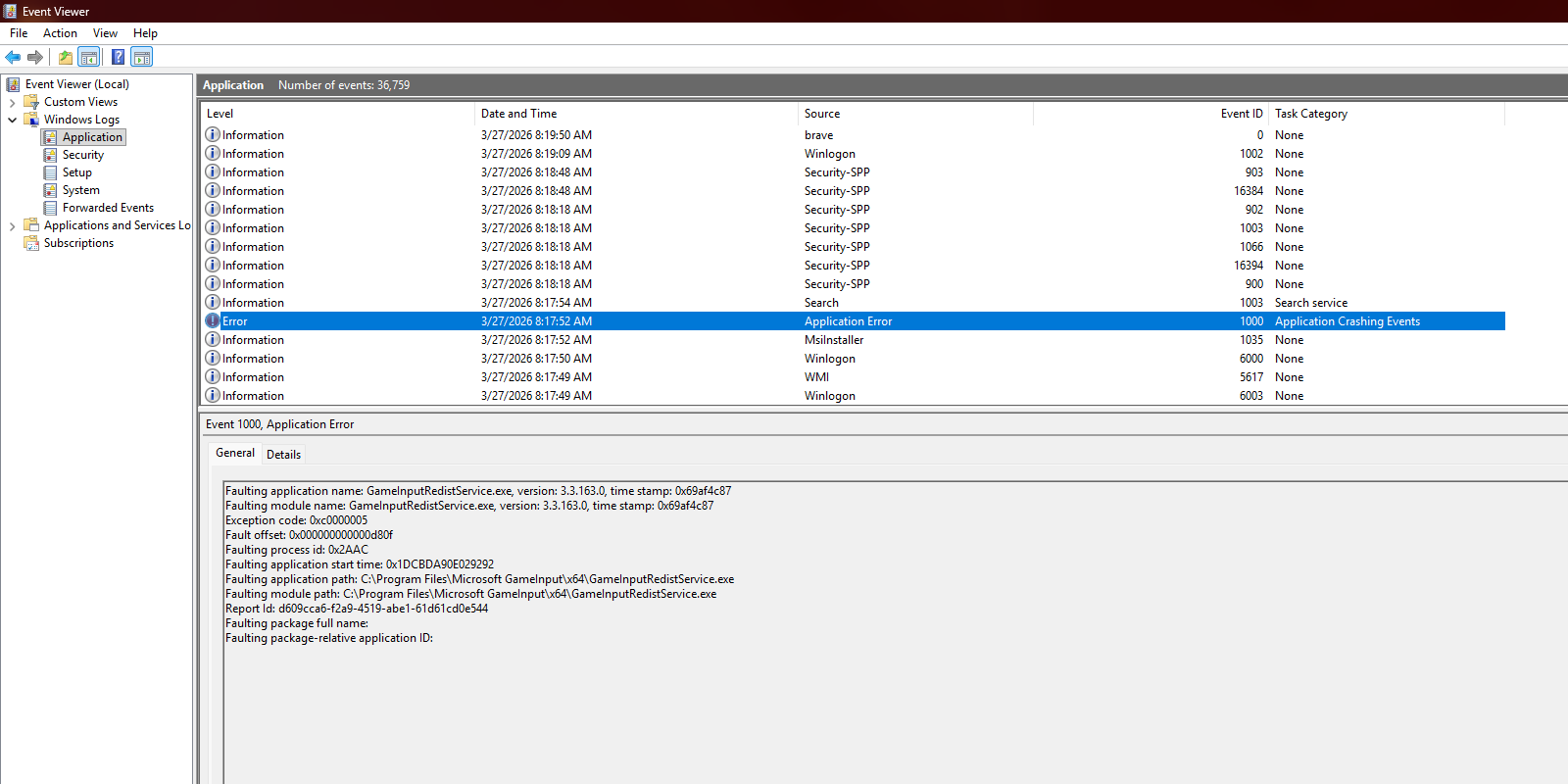Screen dimensions: 1568x784
Task: Open the Help menu
Action: pos(145,33)
